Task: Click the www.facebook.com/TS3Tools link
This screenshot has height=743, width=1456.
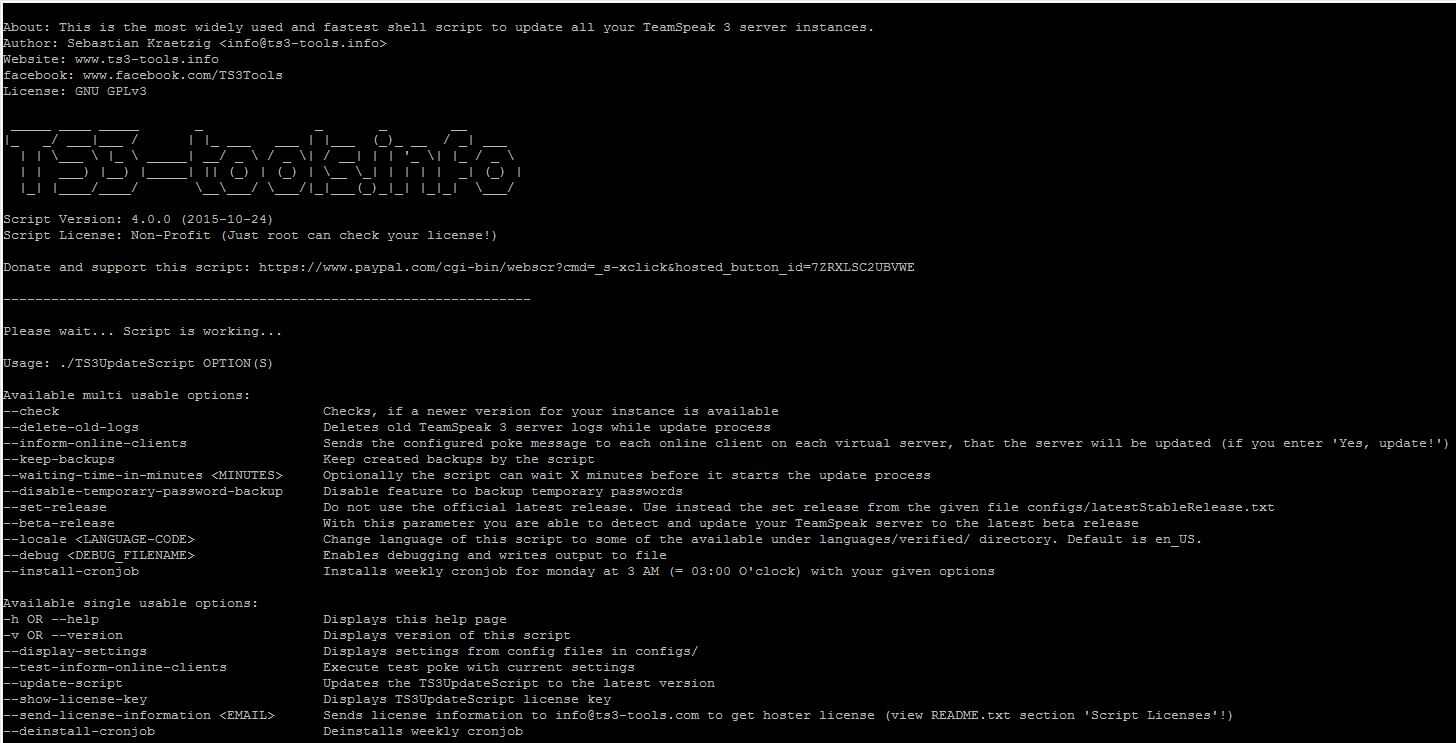Action: click(x=182, y=76)
